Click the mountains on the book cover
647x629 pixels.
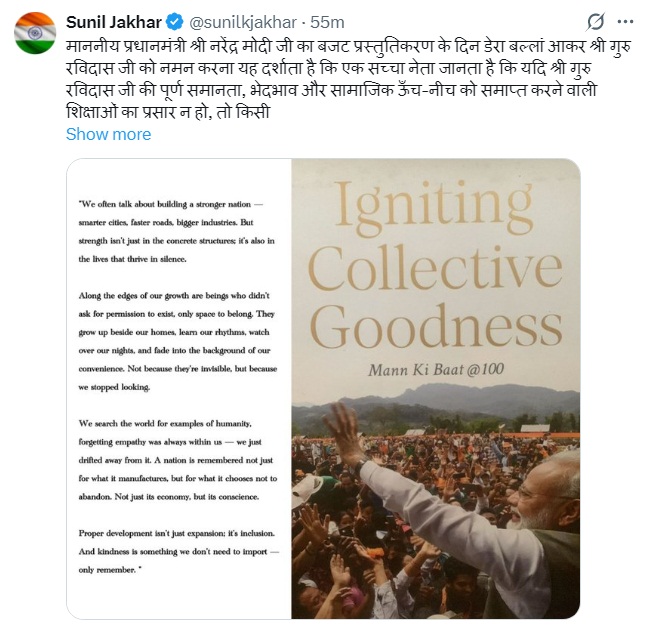pyautogui.click(x=470, y=400)
